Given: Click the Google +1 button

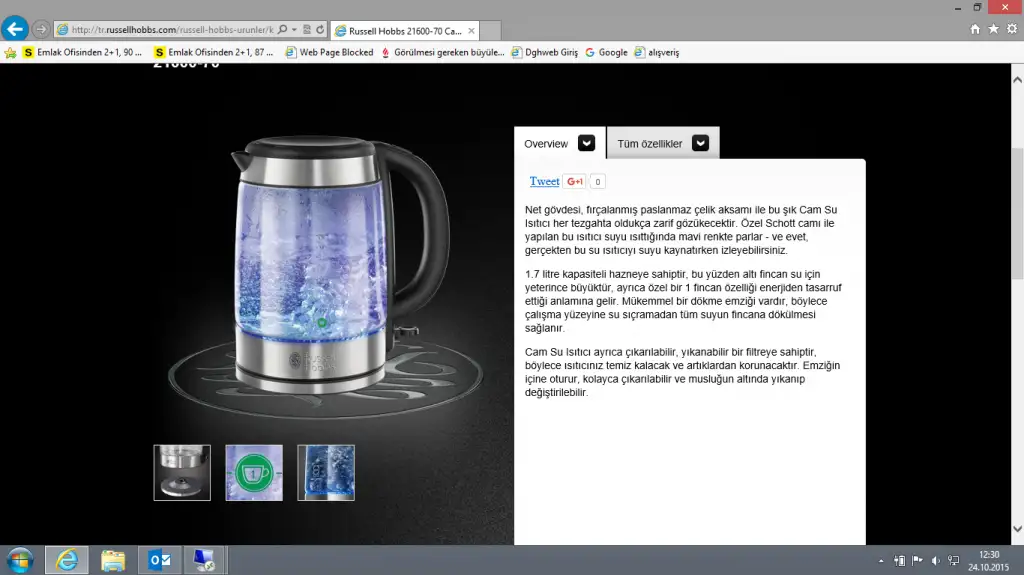Looking at the screenshot, I should click(574, 182).
